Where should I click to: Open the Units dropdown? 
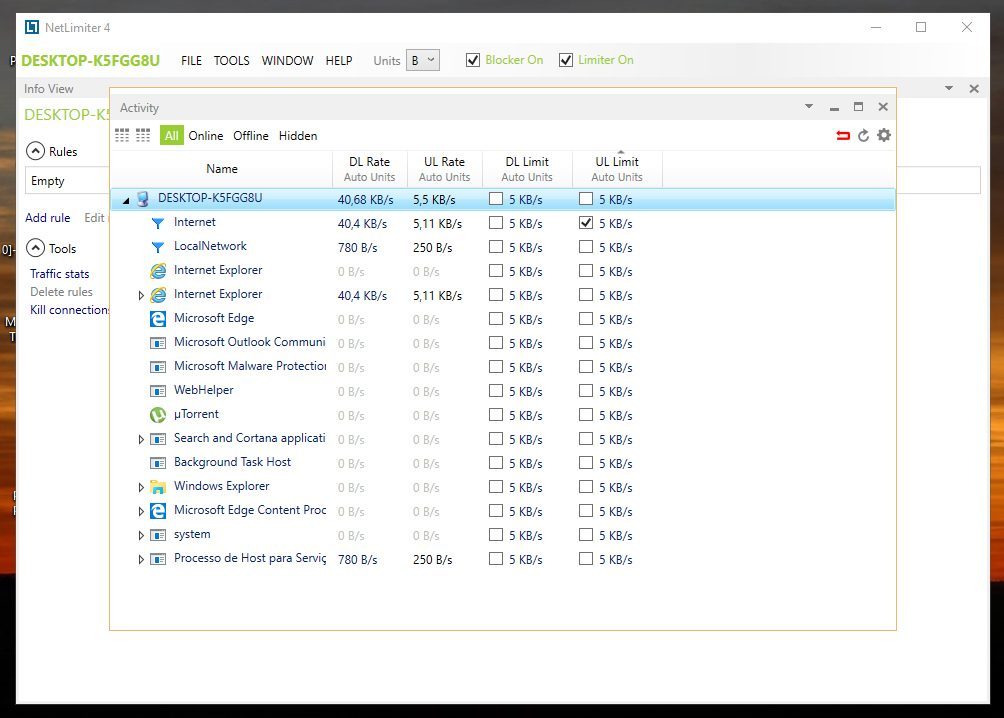click(x=423, y=60)
